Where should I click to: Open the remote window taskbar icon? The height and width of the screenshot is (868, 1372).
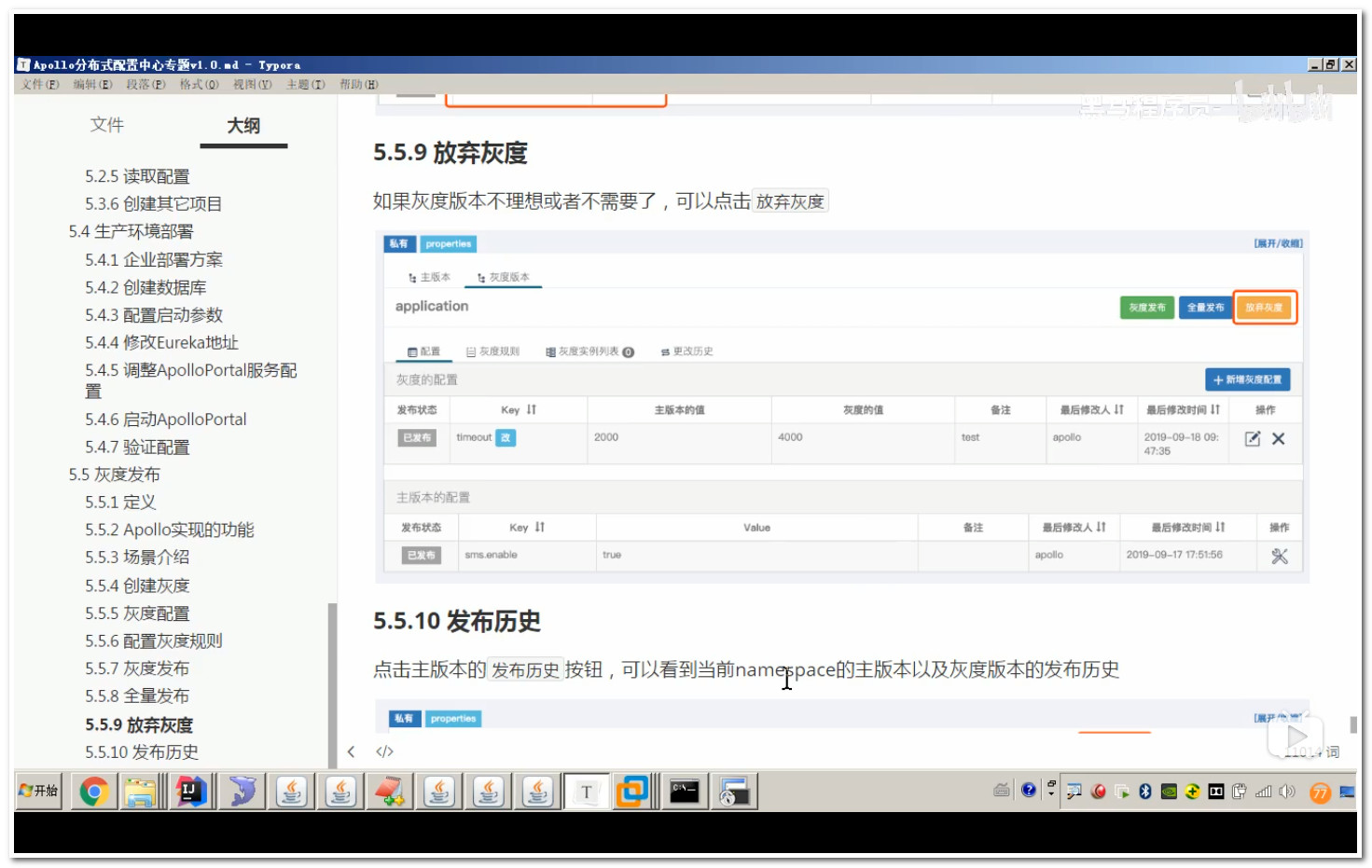pyautogui.click(x=735, y=792)
